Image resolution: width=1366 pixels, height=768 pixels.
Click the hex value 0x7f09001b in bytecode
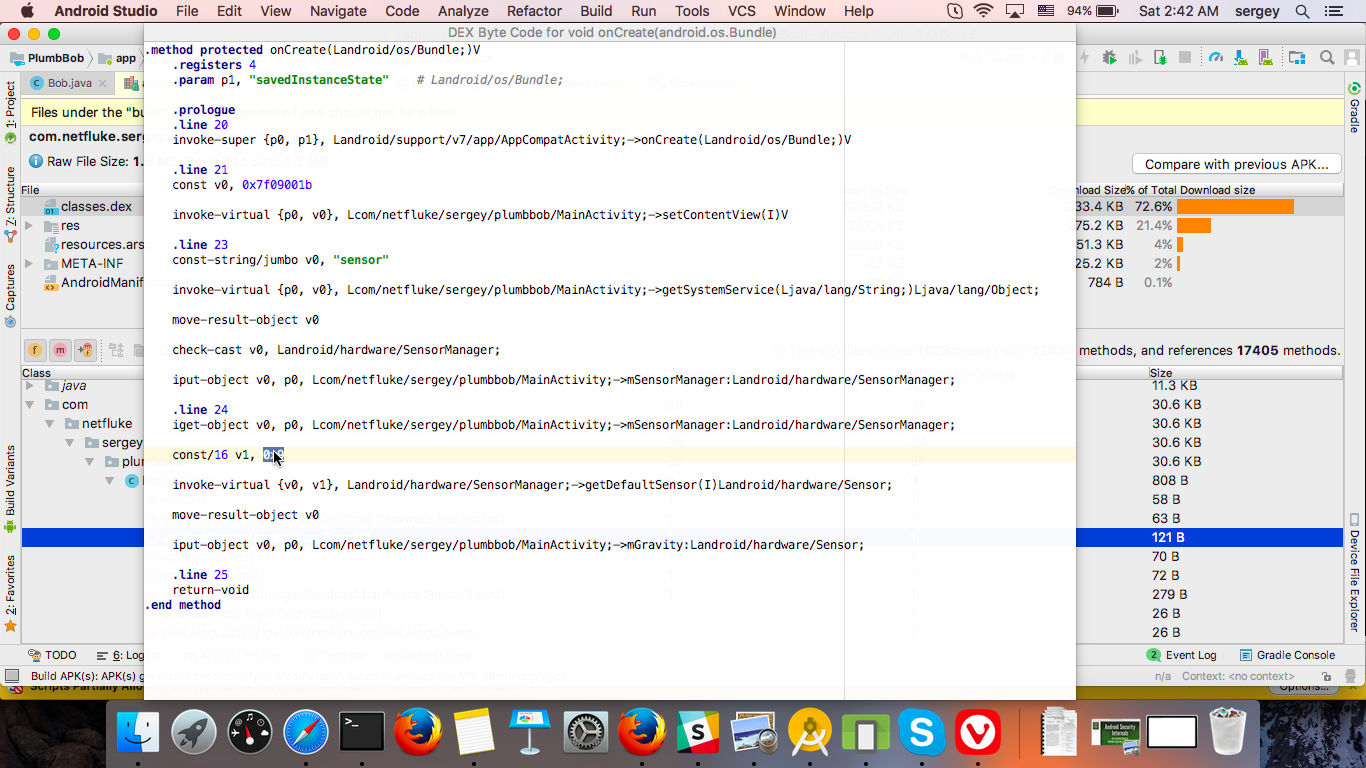(x=277, y=185)
